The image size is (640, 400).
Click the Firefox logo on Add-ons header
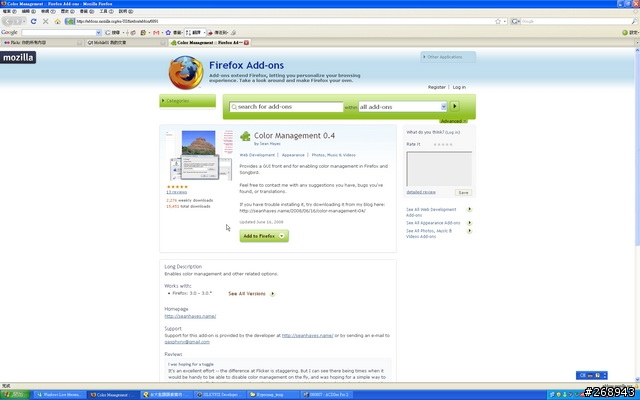(x=186, y=72)
